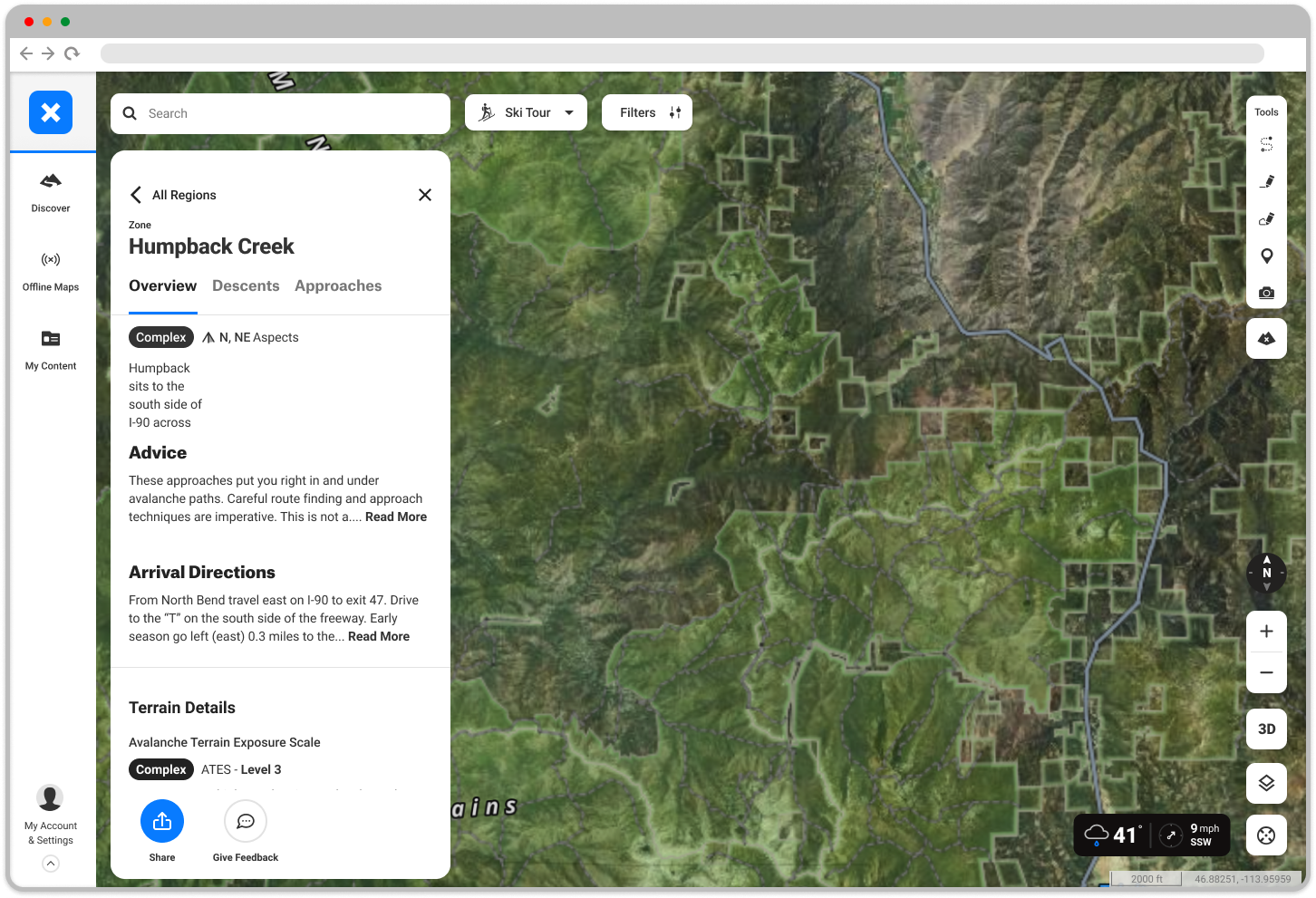Select the area shape drawing tool
Viewport: 1316px width, 898px height.
click(1267, 218)
